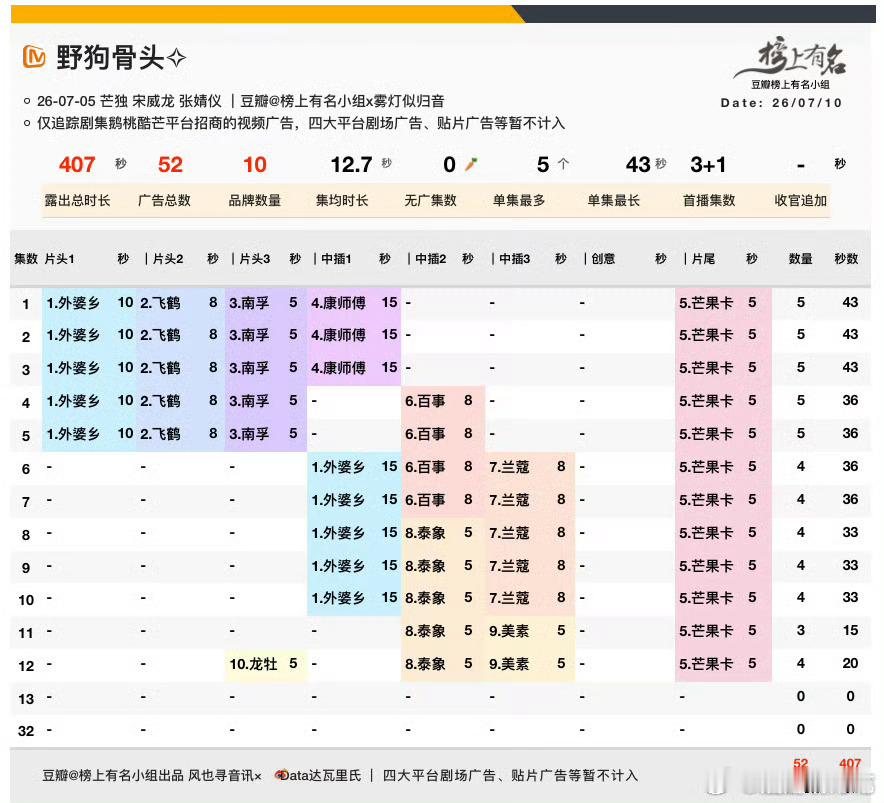This screenshot has width=884, height=803.
Task: Click 4.康师傅 in episode 1 row
Action: point(338,303)
